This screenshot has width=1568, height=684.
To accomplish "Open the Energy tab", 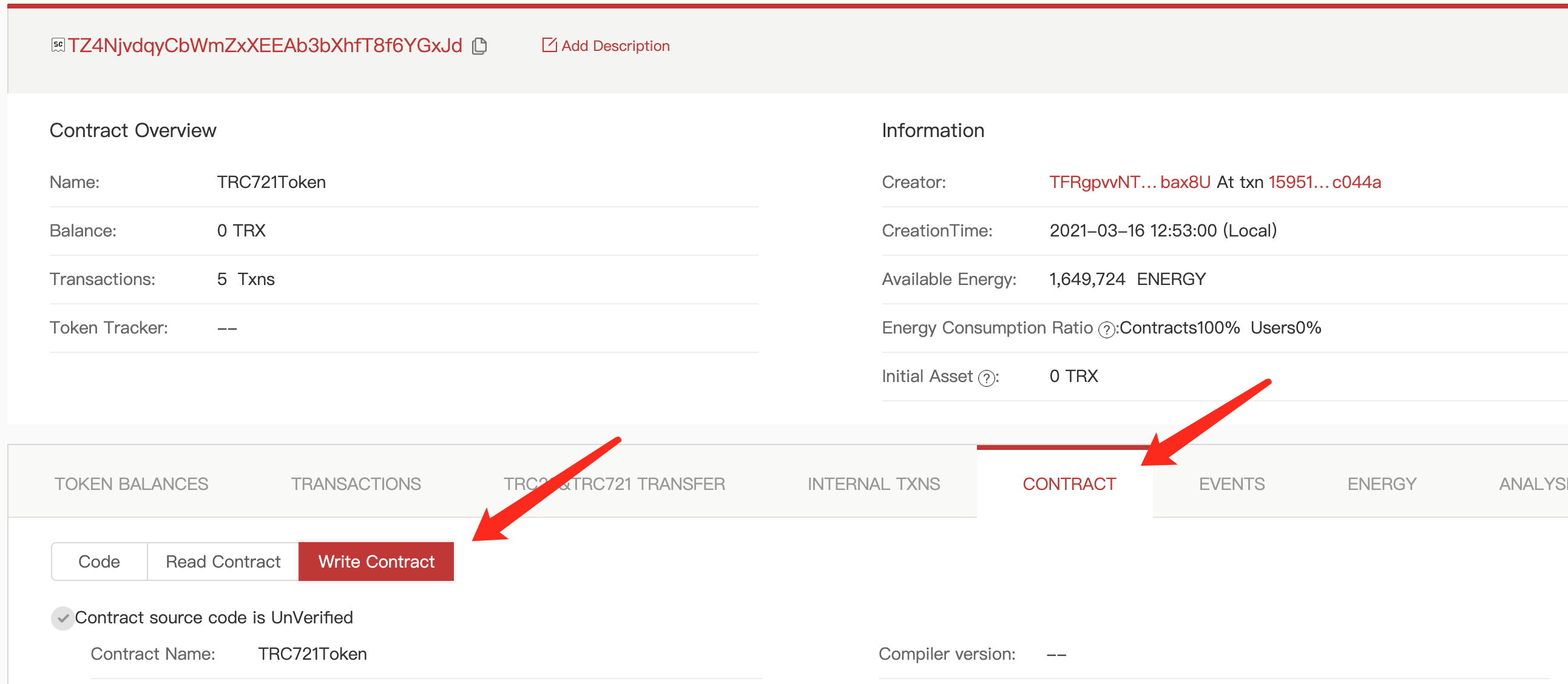I will pyautogui.click(x=1381, y=483).
